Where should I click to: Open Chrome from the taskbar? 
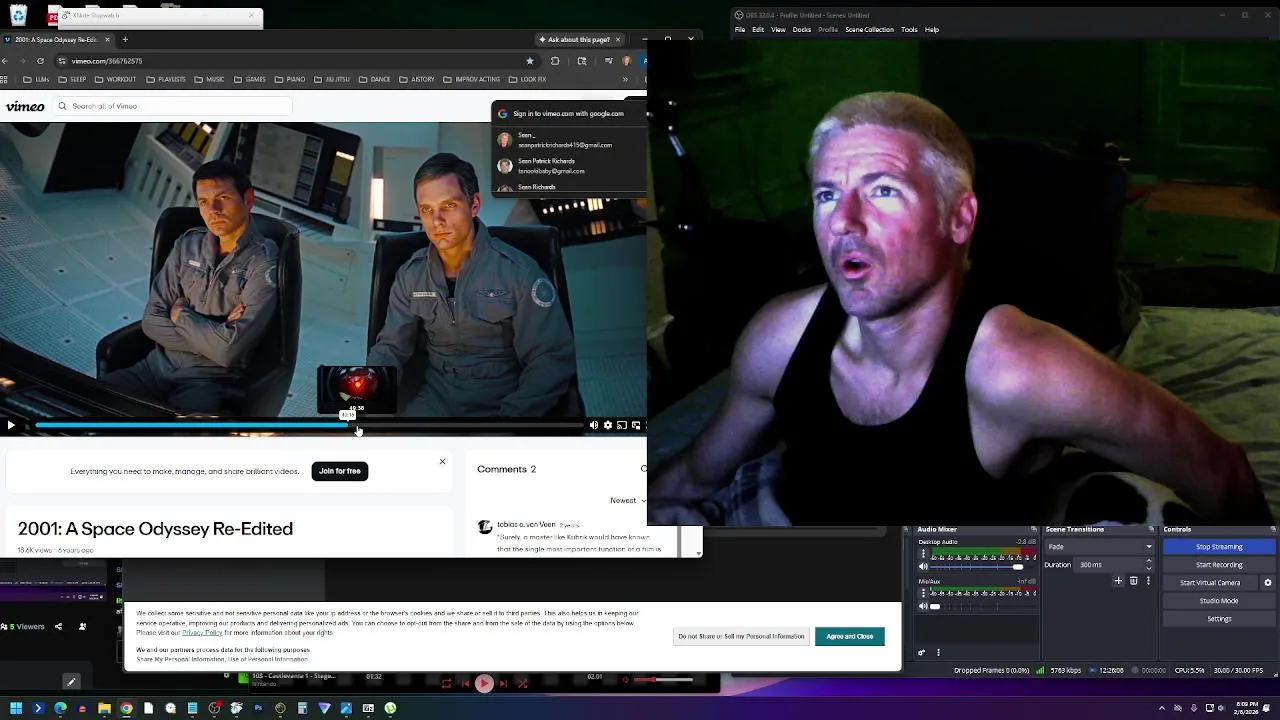[126, 708]
